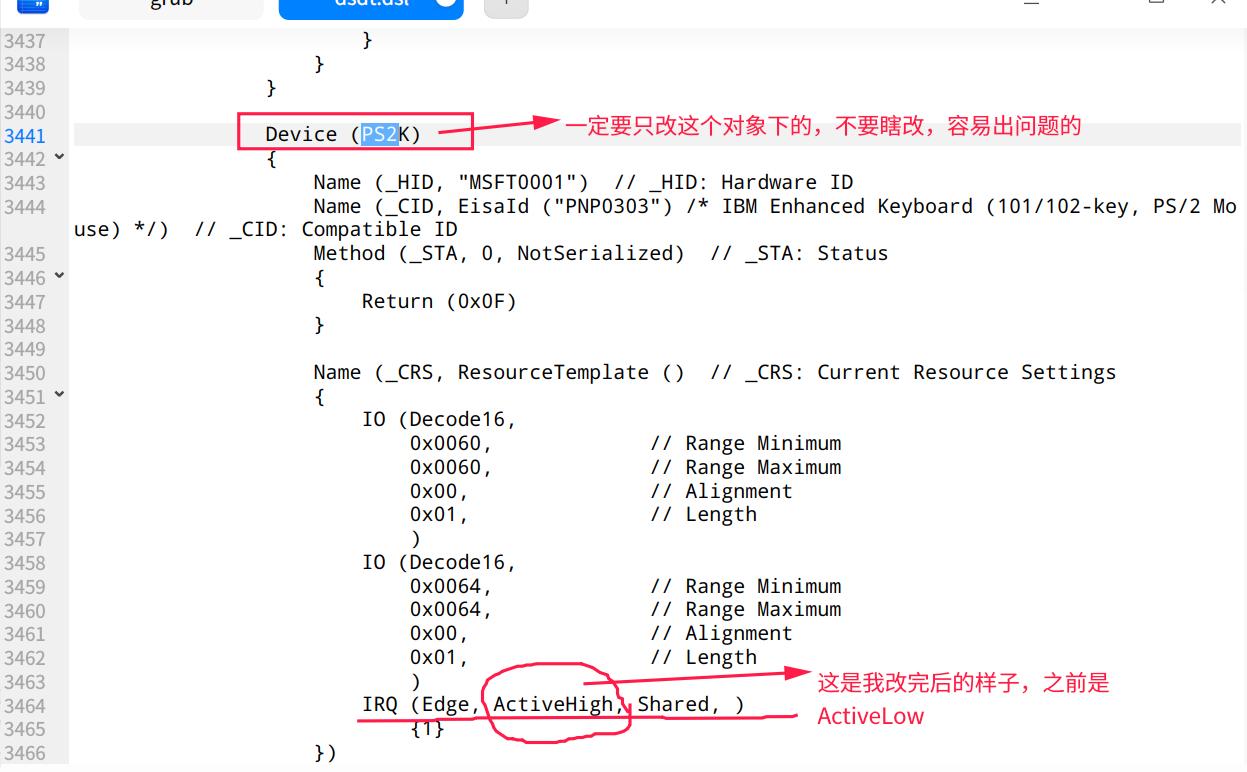Screen dimensions: 1247x772
Task: Click line number 3466 in the gutter
Action: [24, 752]
